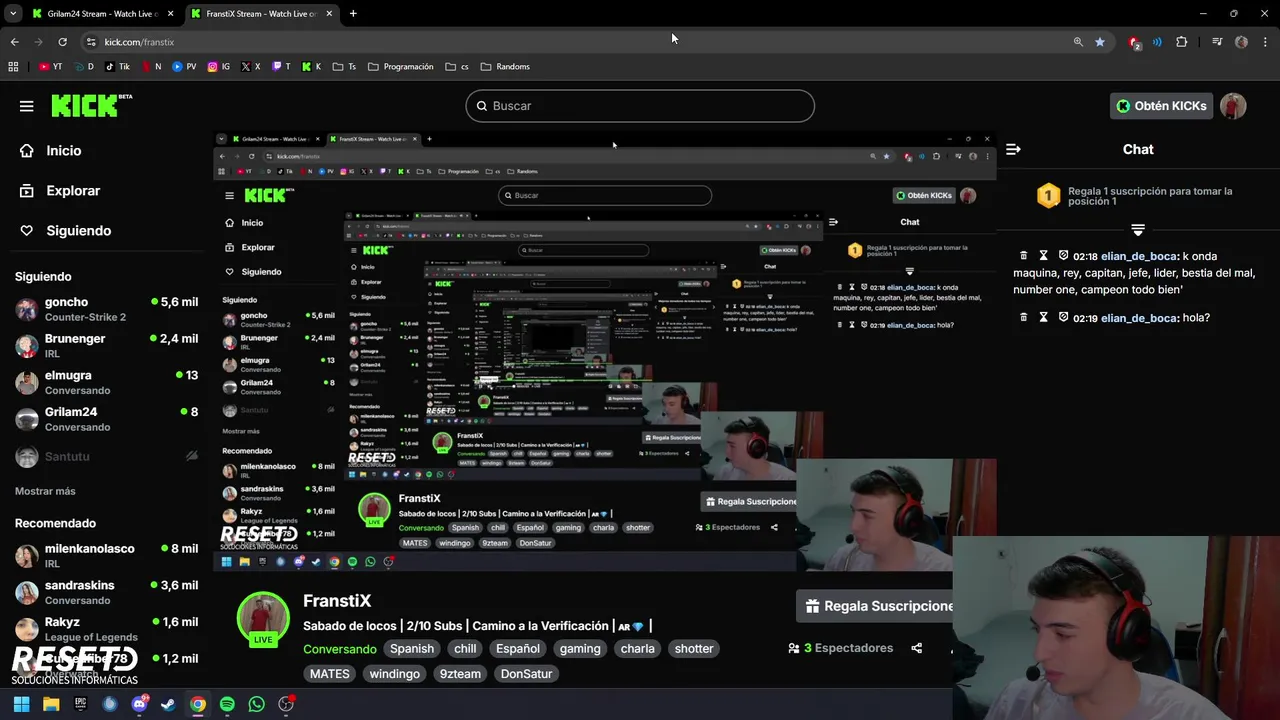Delete the 02:19 hola message
The width and height of the screenshot is (1280, 720).
tap(1023, 318)
